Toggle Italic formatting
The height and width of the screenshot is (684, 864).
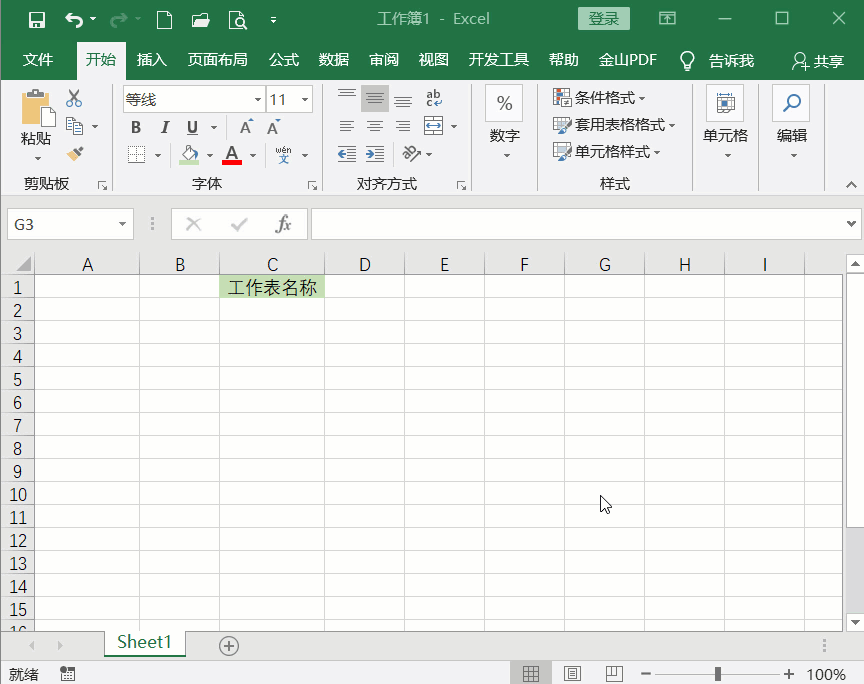click(x=164, y=127)
